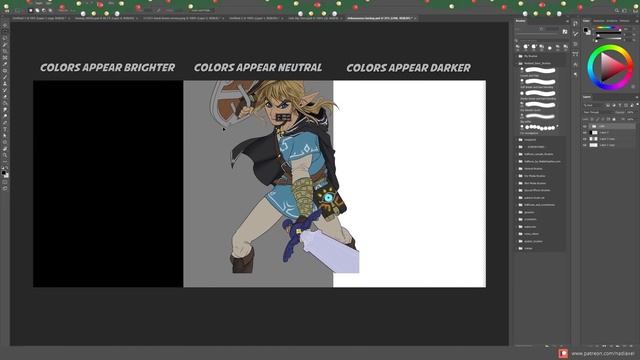Pick the first recent brush thumbnail
This screenshot has width=640, height=360.
(x=518, y=47)
